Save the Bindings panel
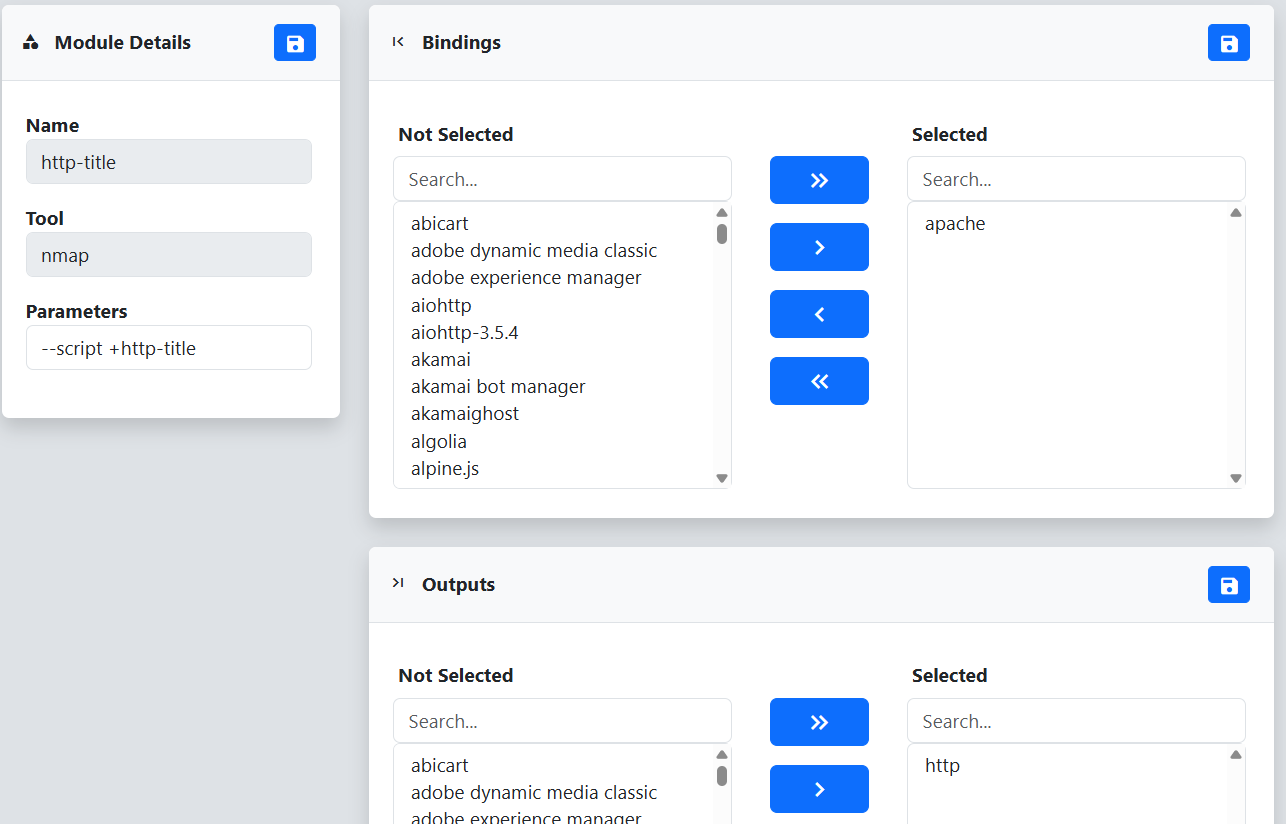1286x824 pixels. click(1229, 43)
